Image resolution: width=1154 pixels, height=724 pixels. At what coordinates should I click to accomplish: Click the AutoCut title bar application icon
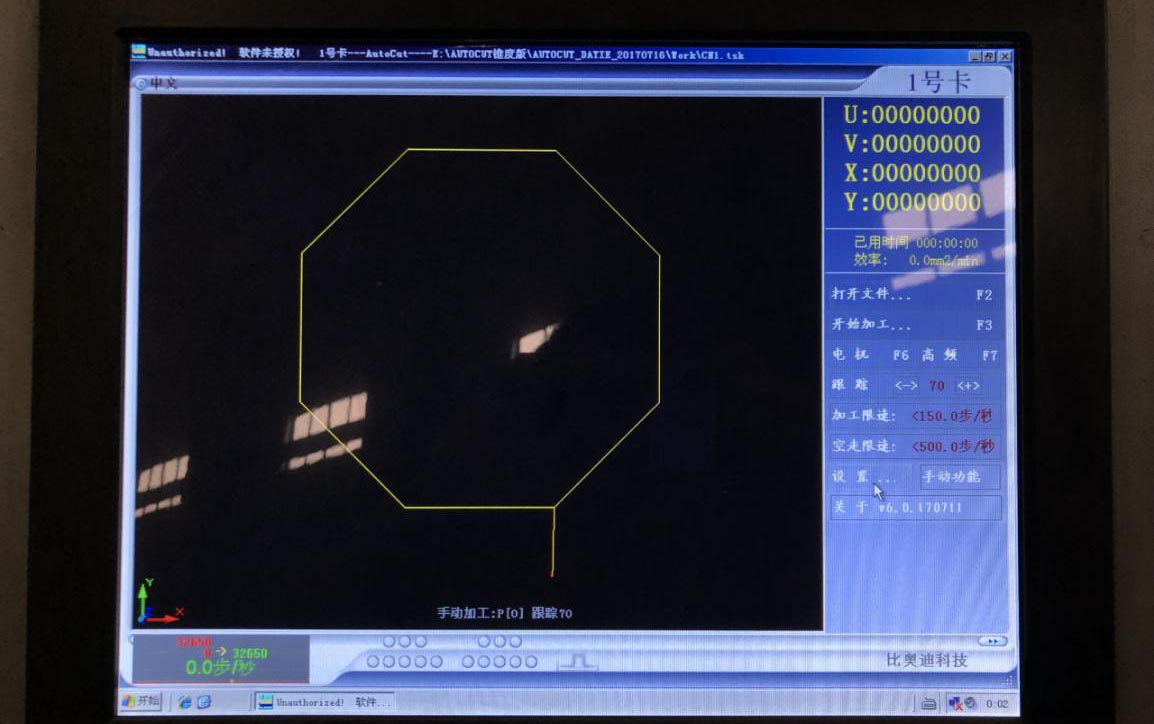click(x=139, y=53)
